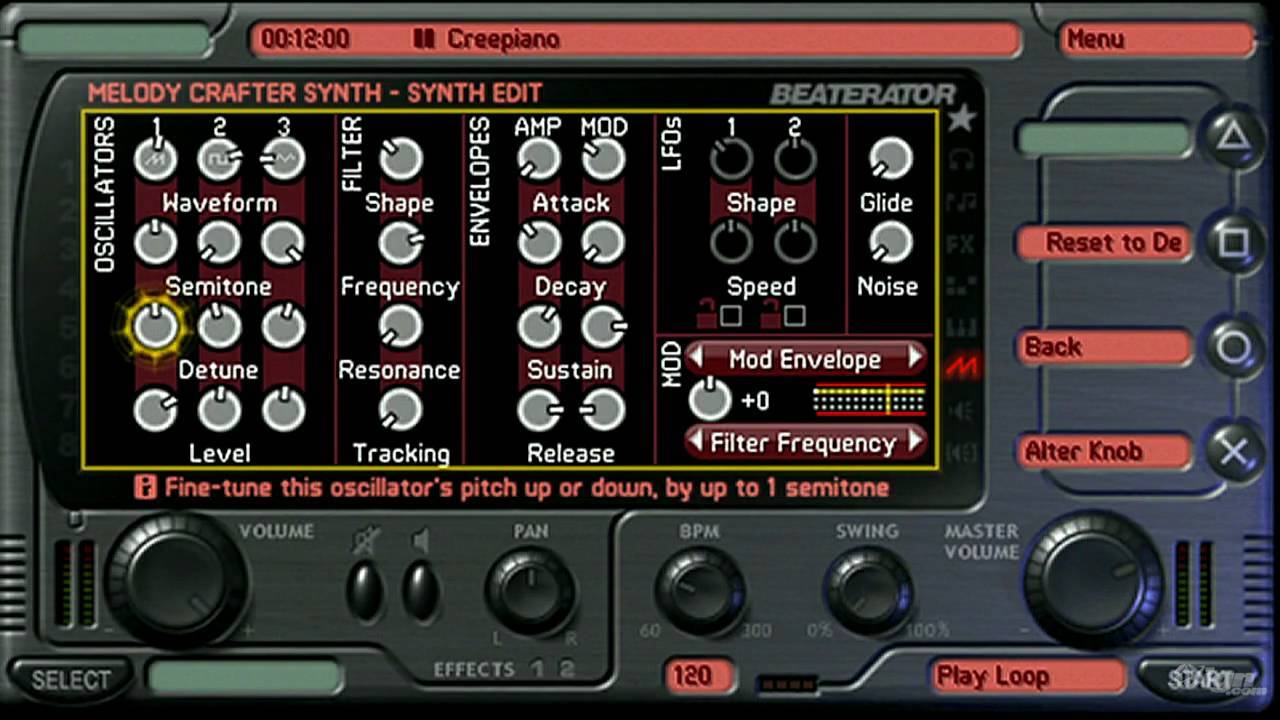Select oscillator 1 sawtooth waveform knob
Viewport: 1280px width, 720px height.
pos(156,159)
